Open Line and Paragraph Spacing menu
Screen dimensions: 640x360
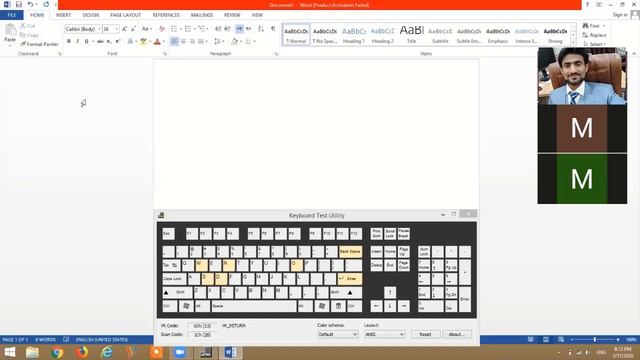click(219, 41)
